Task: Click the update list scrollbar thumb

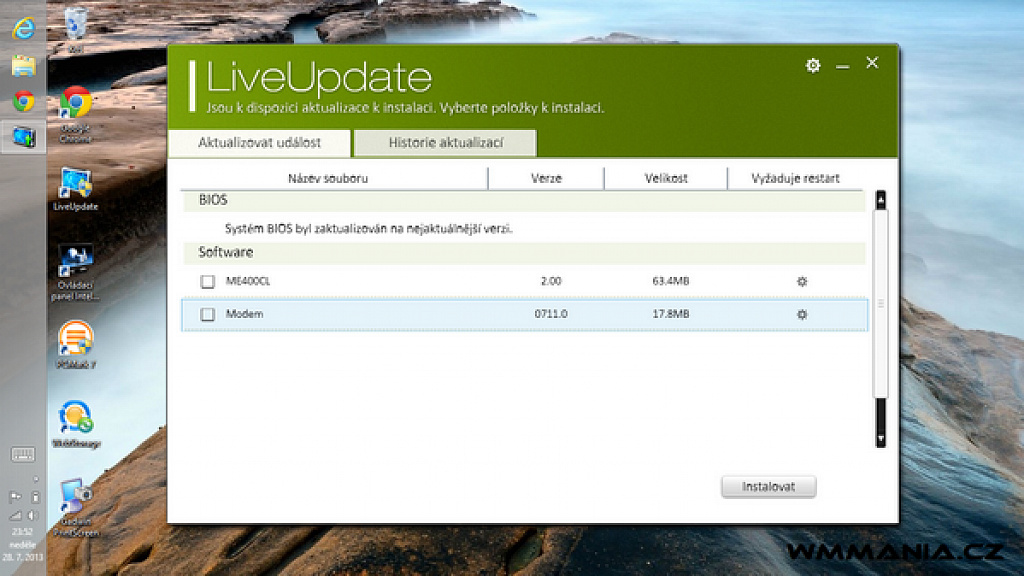Action: [x=880, y=304]
